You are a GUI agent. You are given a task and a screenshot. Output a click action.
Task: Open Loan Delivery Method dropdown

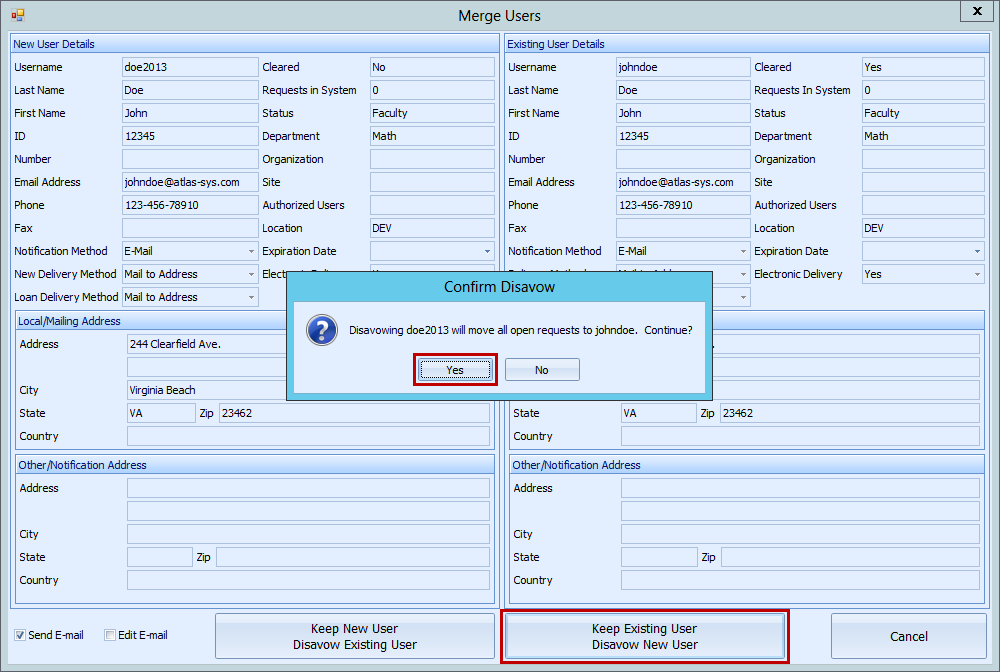pyautogui.click(x=250, y=298)
